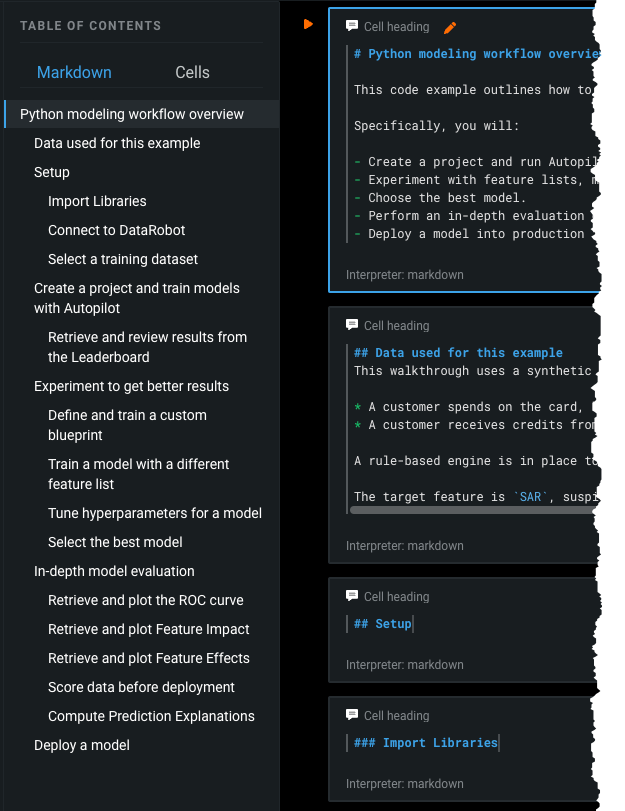The width and height of the screenshot is (625, 811).
Task: Click horizontal scrollbar in Data used cell
Action: [470, 510]
